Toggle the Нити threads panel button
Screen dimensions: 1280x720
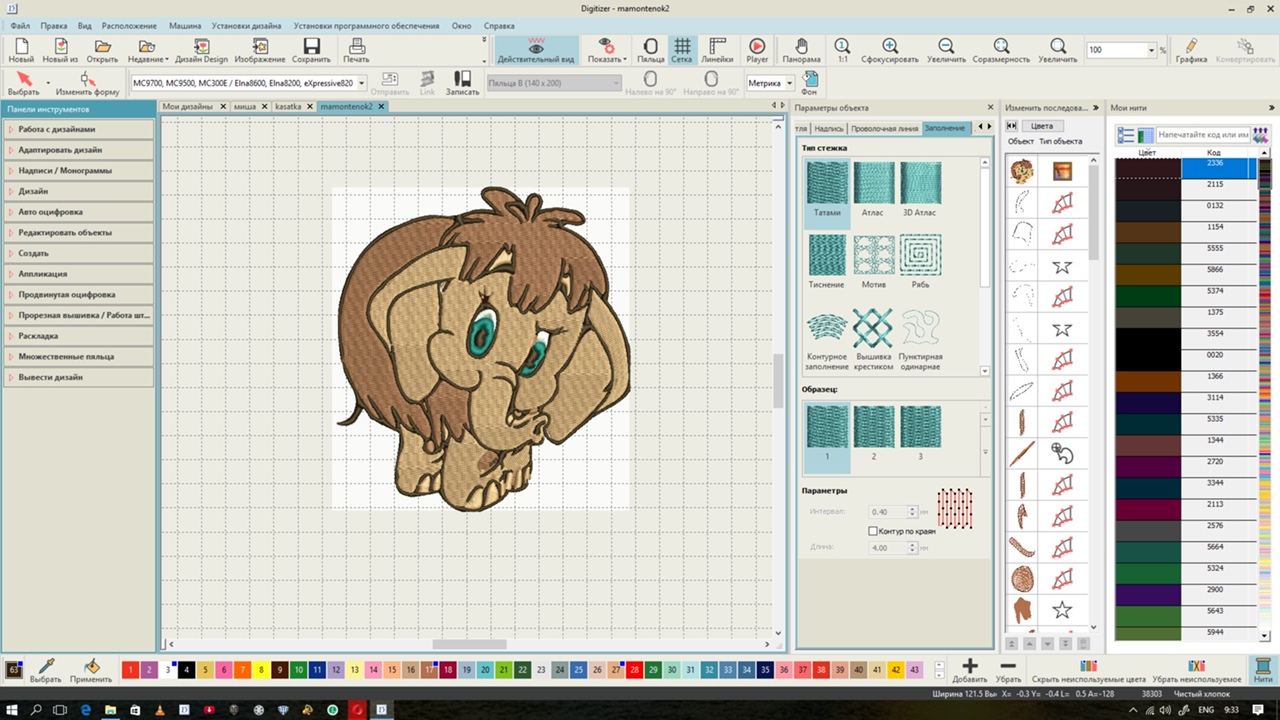[1262, 670]
